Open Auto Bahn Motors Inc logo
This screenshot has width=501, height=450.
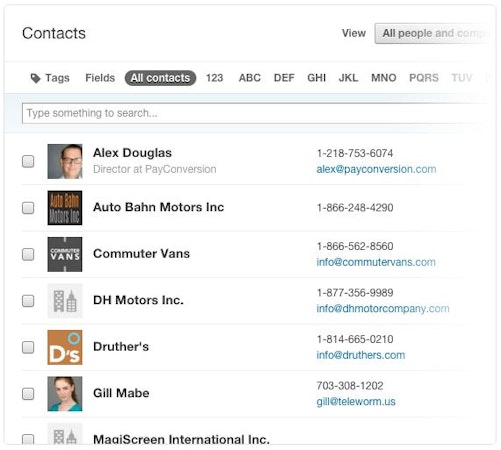[65, 208]
